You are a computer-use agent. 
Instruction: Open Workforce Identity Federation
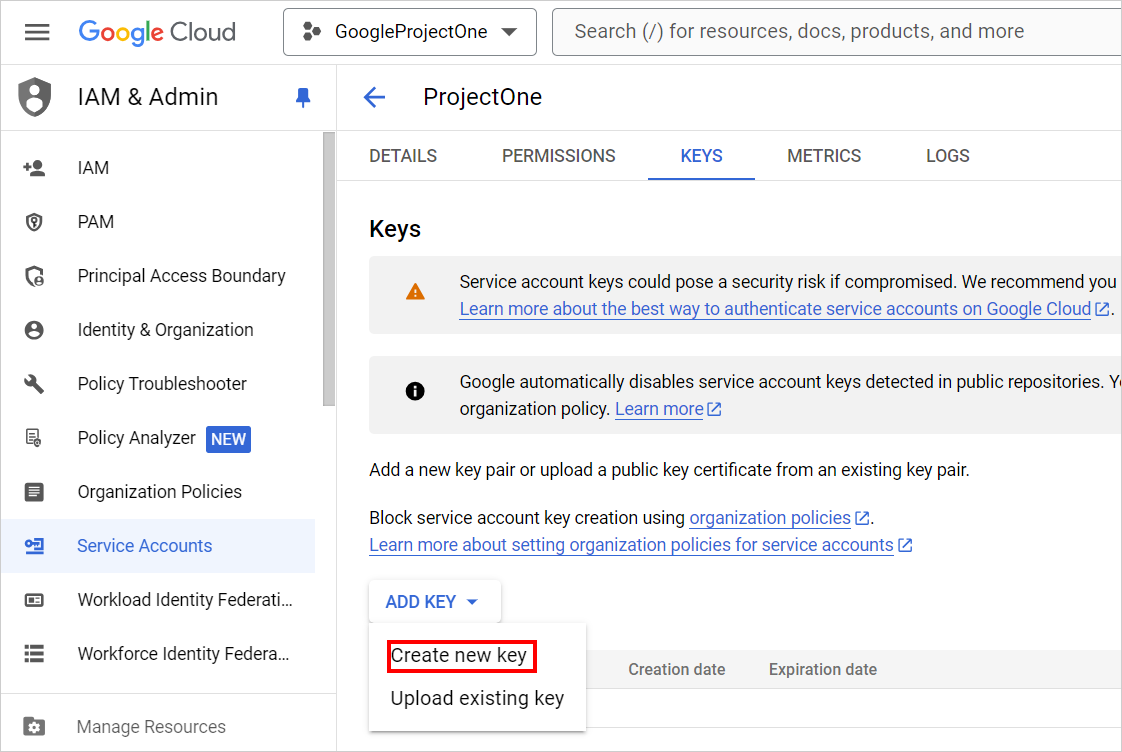(x=183, y=654)
